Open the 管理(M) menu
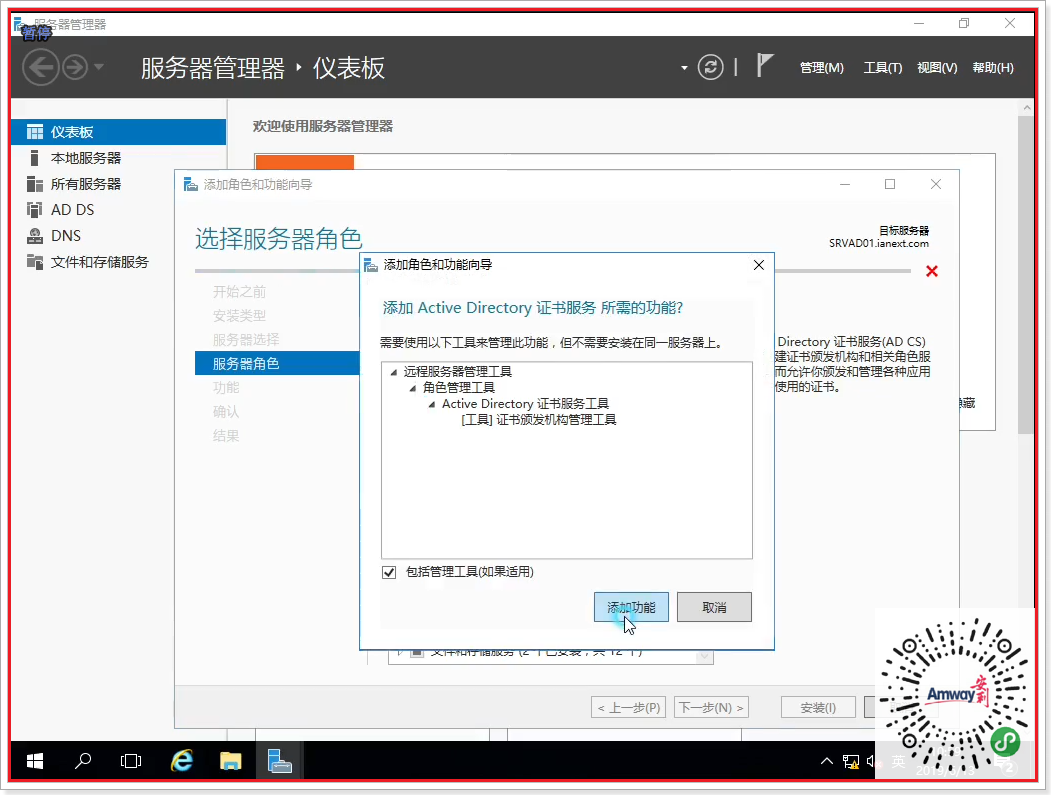 [822, 68]
